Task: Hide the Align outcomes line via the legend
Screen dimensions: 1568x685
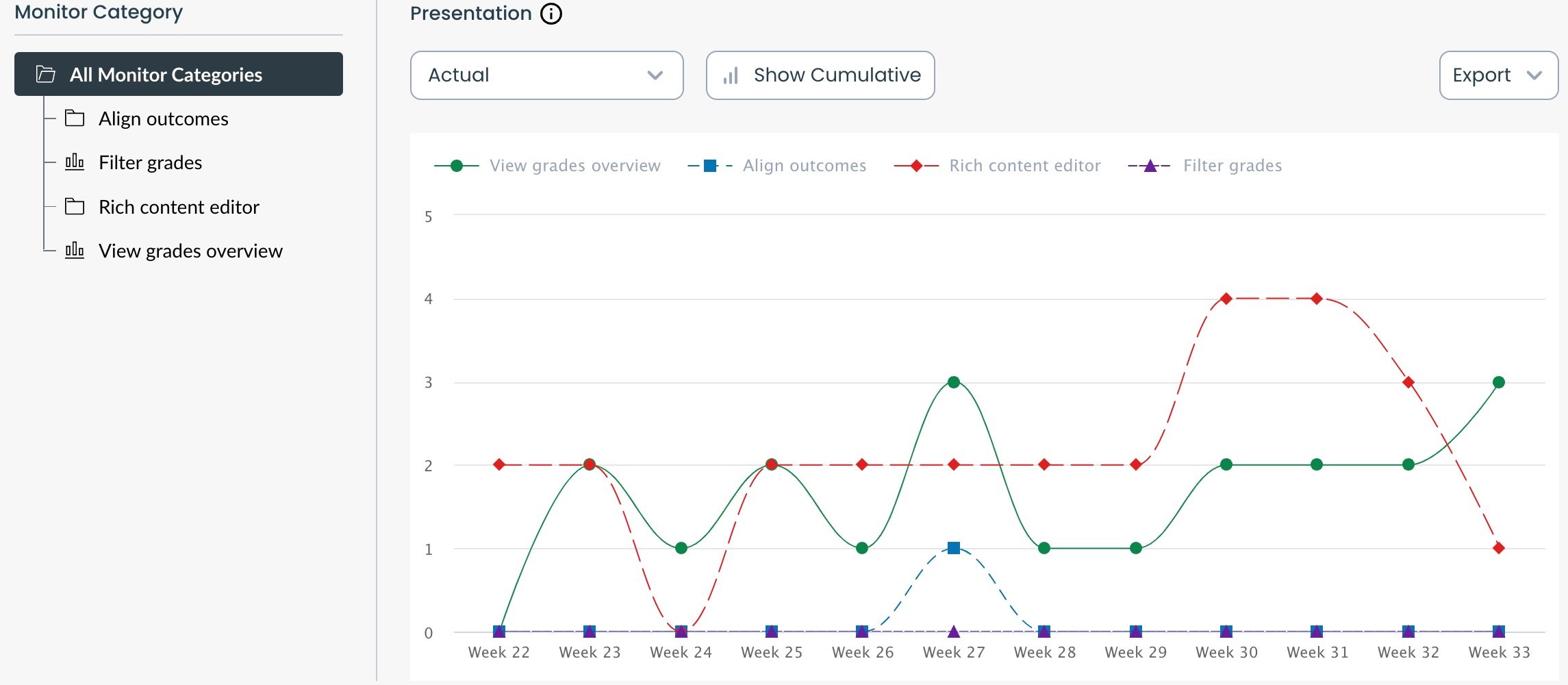Action: [x=802, y=165]
